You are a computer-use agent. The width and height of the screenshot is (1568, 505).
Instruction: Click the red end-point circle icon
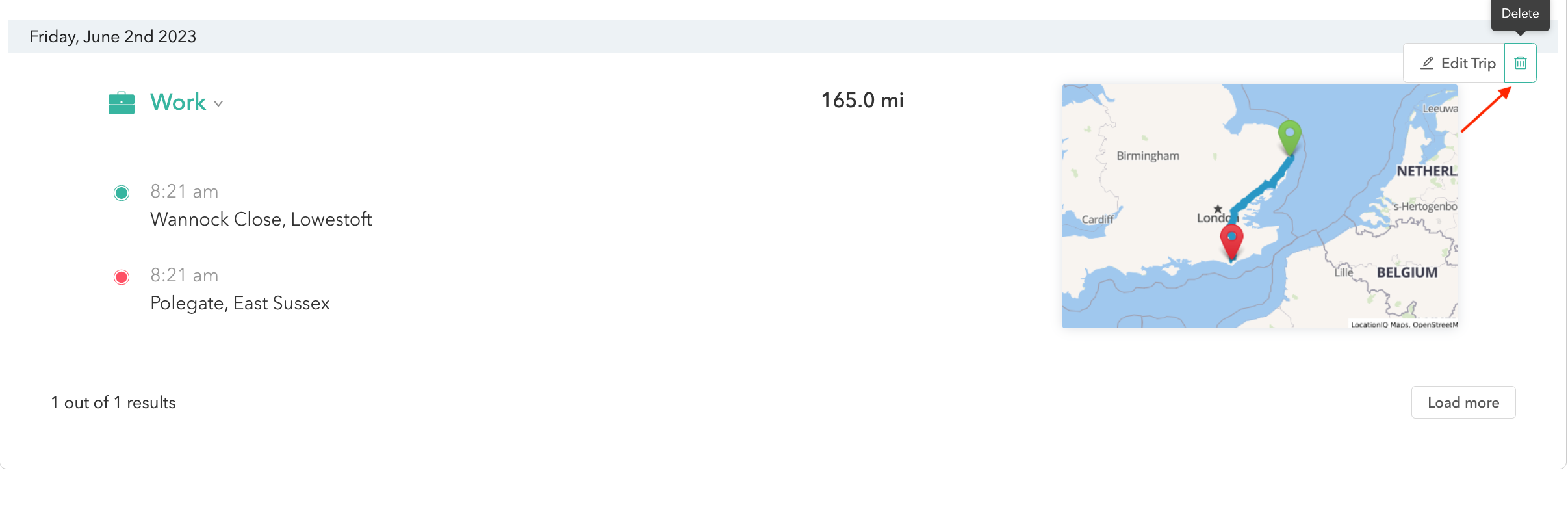[x=122, y=278]
